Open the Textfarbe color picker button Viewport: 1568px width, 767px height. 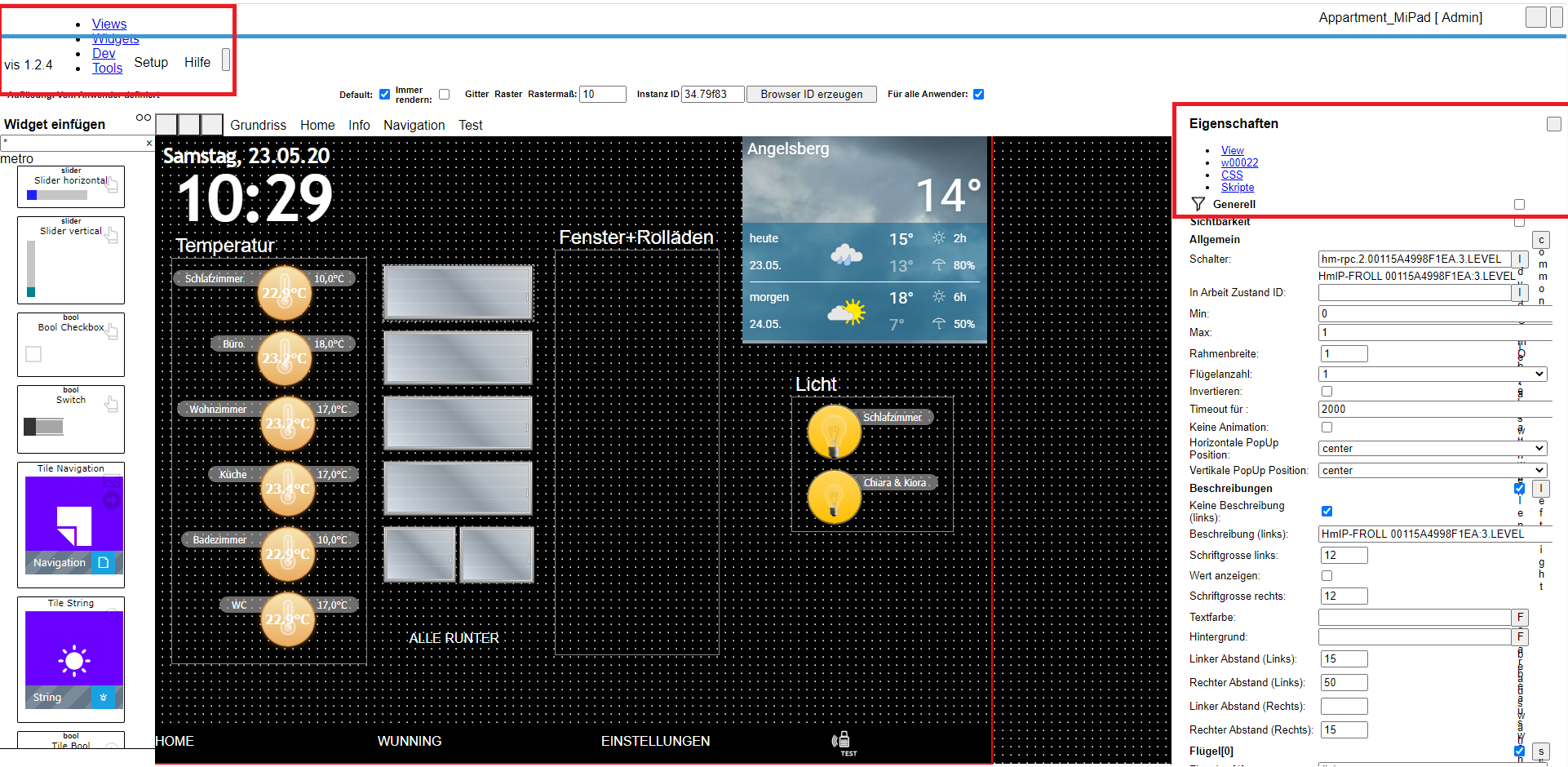[x=1520, y=618]
